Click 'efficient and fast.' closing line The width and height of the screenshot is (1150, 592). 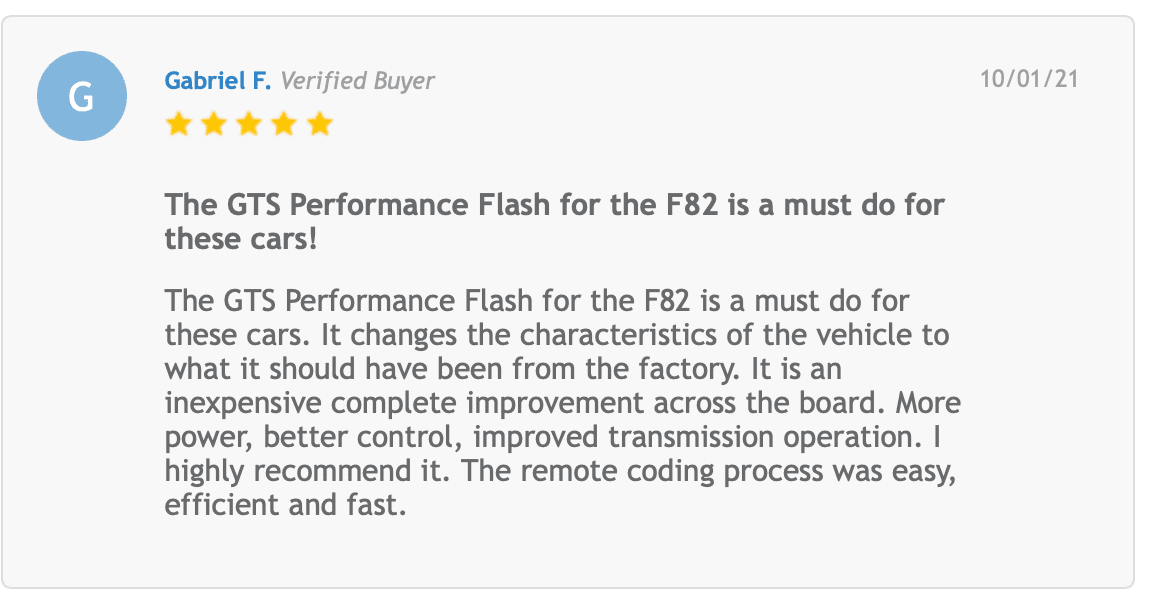[x=285, y=505]
